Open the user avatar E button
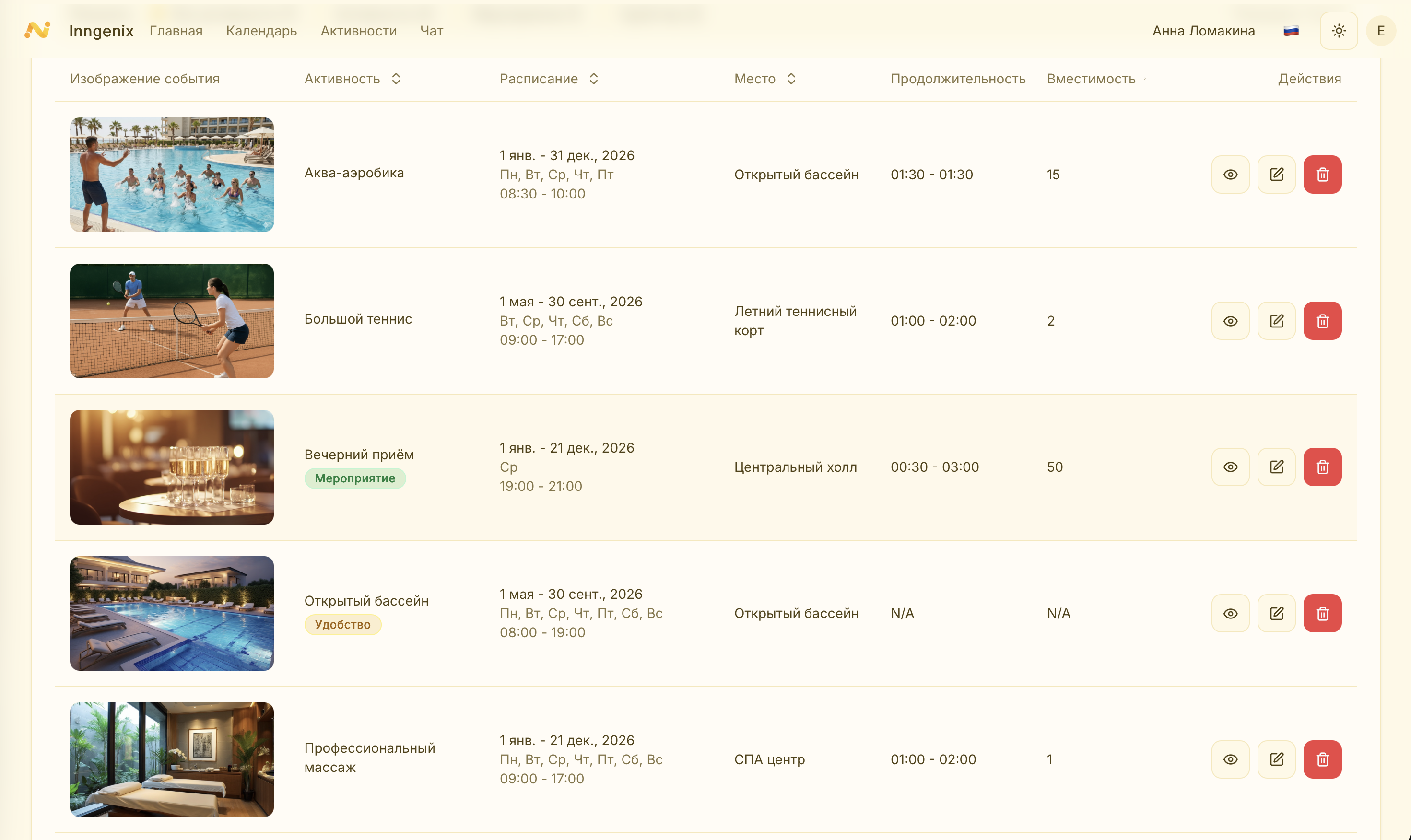 click(x=1380, y=31)
